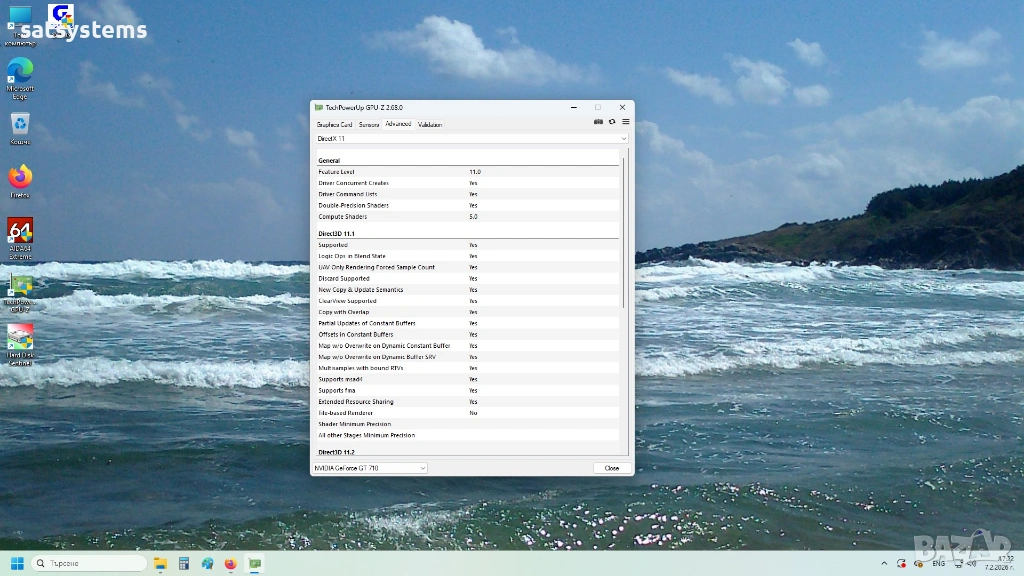Open Calculator from the taskbar
The height and width of the screenshot is (576, 1024).
[x=184, y=563]
